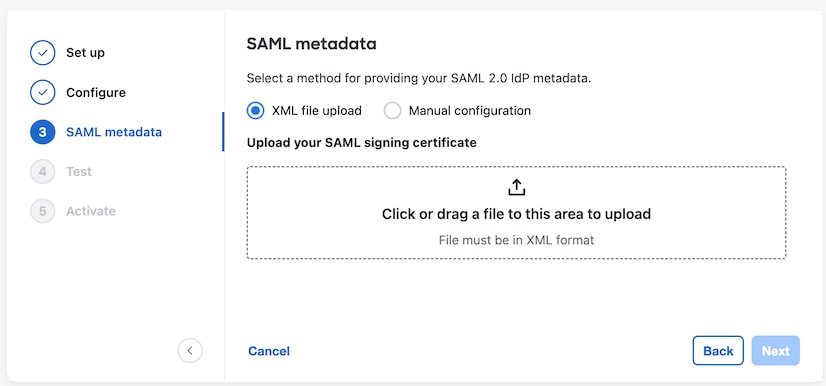
Task: Open the Set up step
Action: (x=85, y=53)
